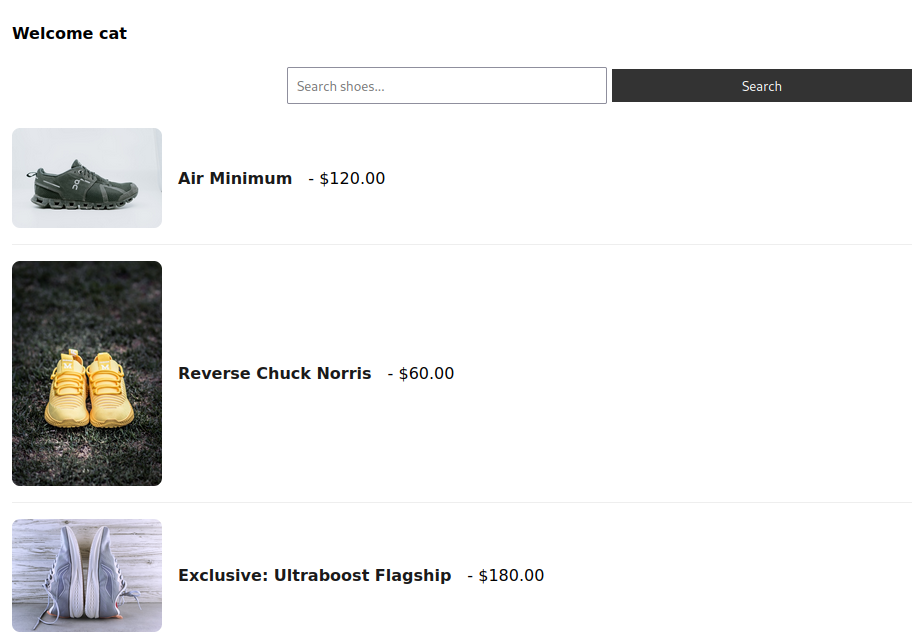Click the Welcome cat heading

69,33
